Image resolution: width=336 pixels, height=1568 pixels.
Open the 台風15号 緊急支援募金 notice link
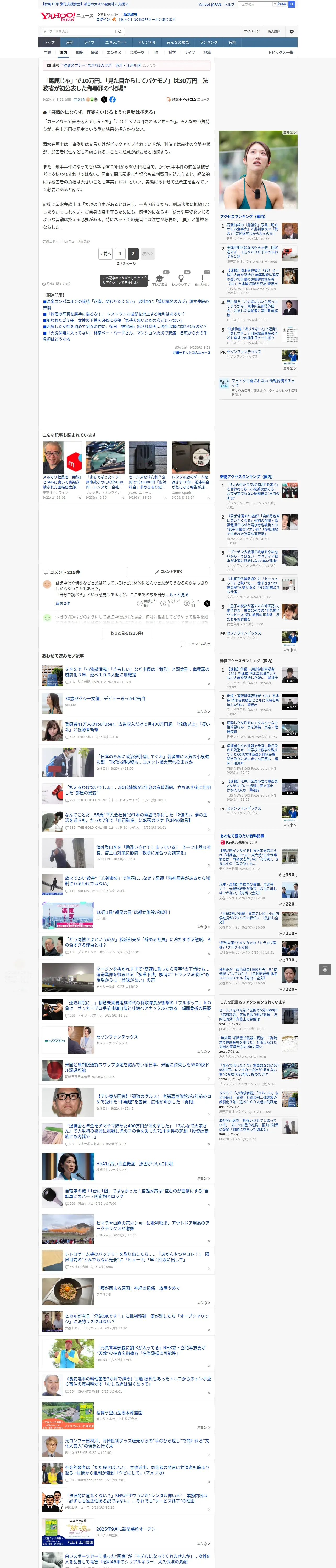coord(84,4)
